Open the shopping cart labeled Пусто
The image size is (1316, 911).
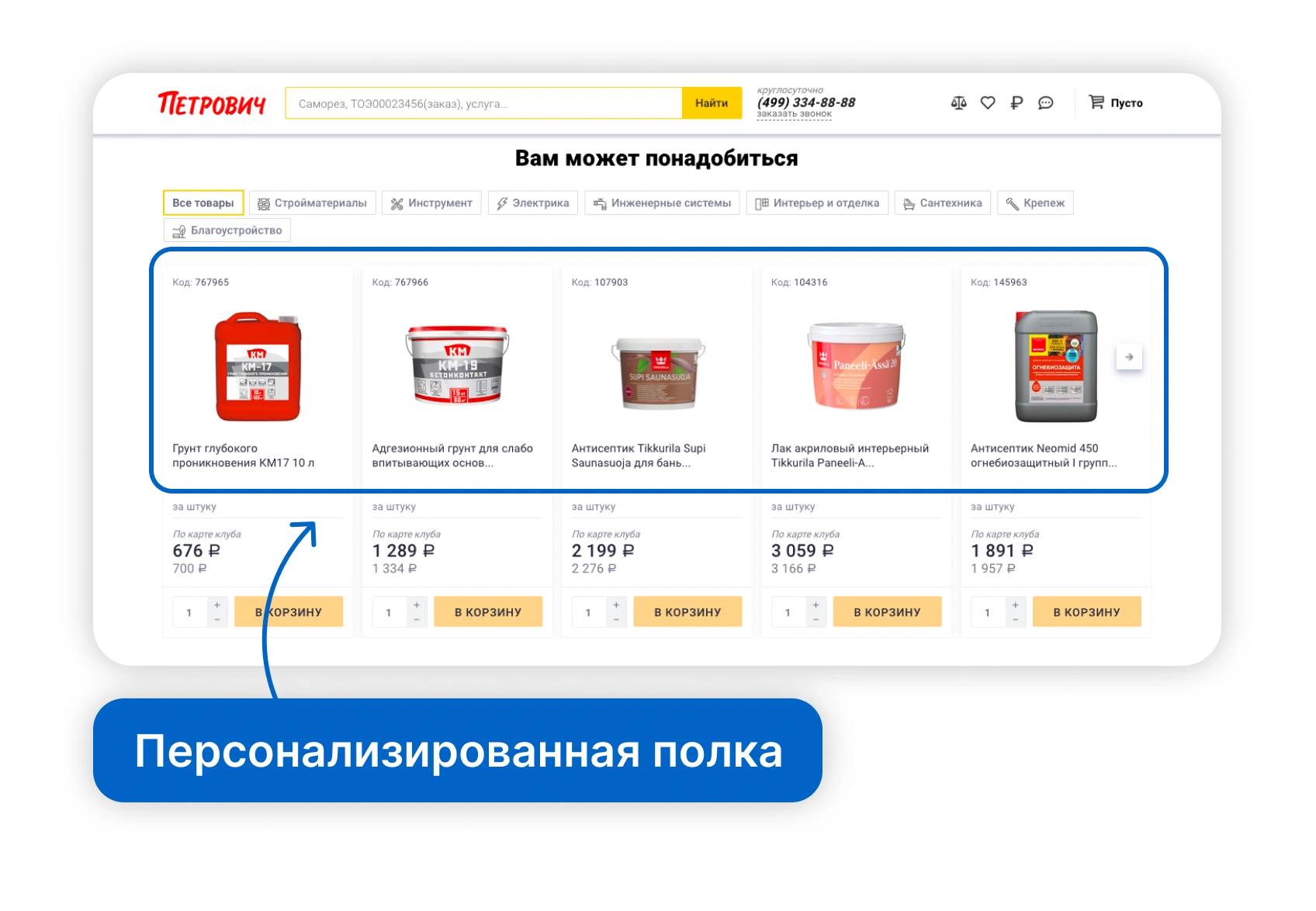point(1116,102)
